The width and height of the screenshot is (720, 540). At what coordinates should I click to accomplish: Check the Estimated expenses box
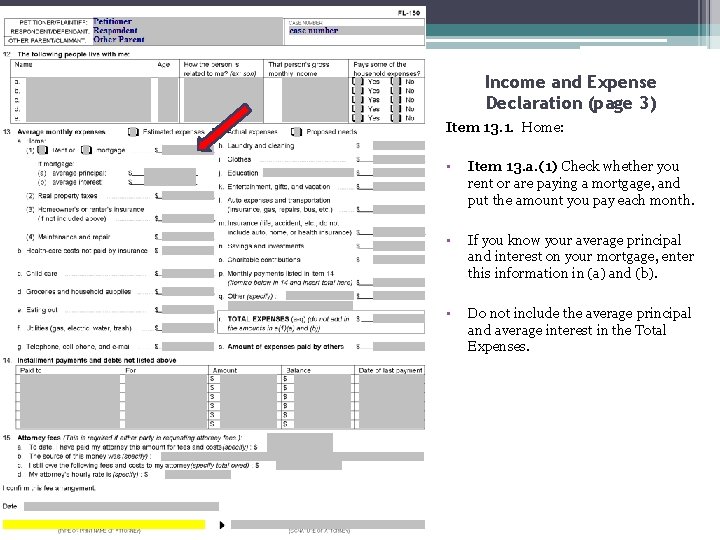pyautogui.click(x=133, y=132)
